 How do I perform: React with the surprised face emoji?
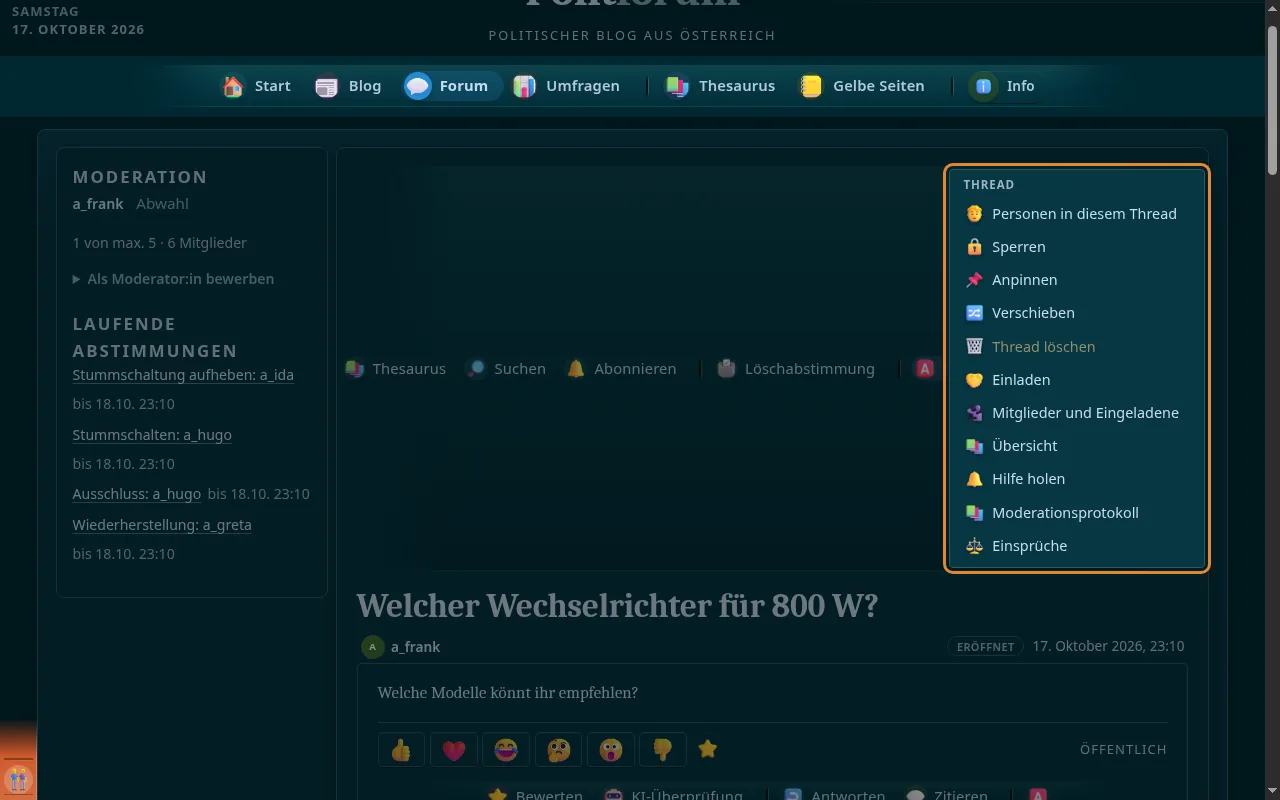pos(611,749)
